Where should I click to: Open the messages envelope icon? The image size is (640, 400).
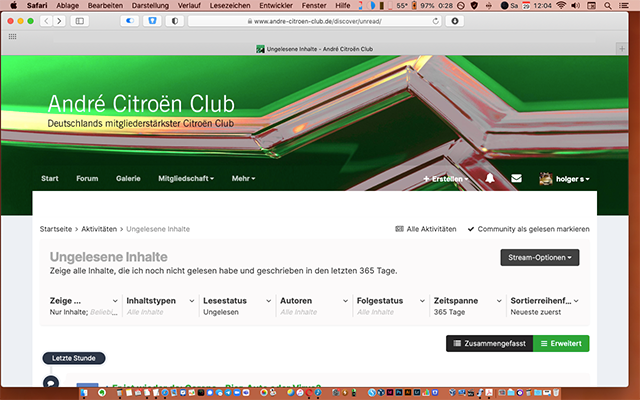(516, 178)
